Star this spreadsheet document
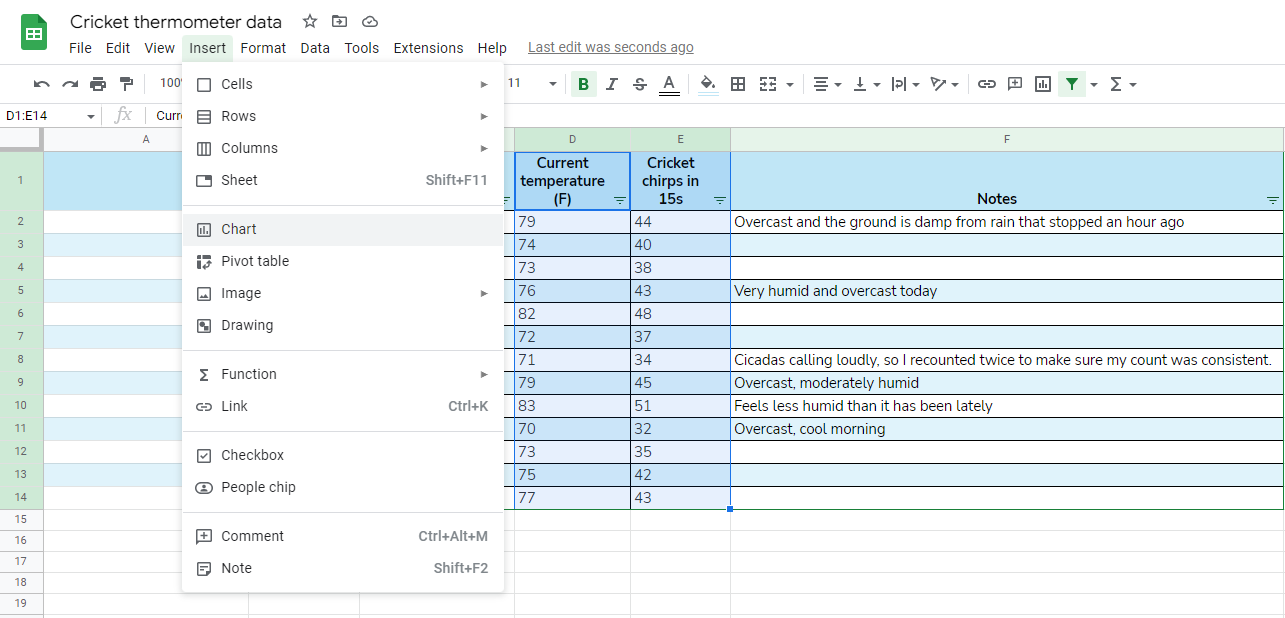This screenshot has width=1285, height=618. point(310,21)
